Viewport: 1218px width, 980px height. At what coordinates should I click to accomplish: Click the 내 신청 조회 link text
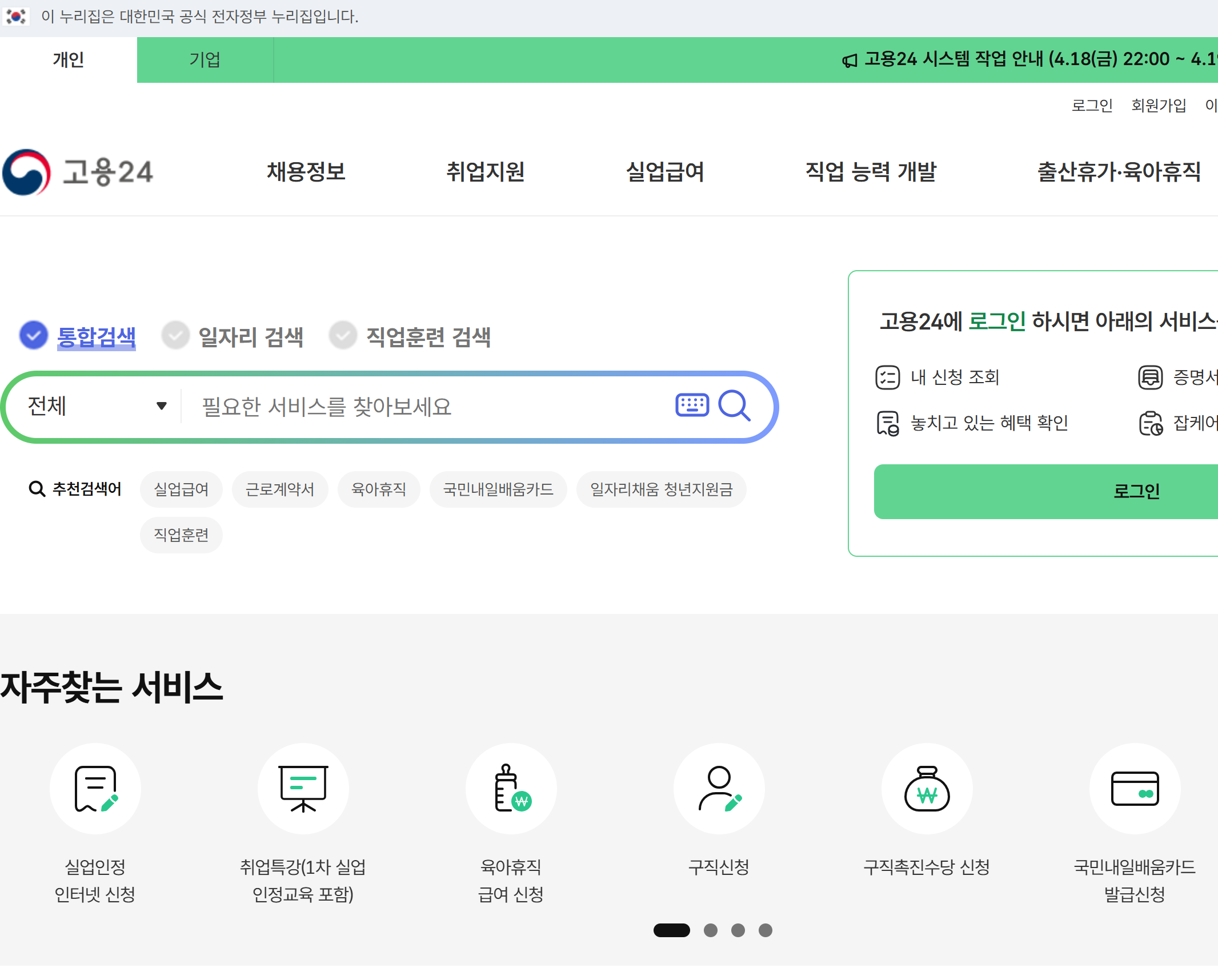click(955, 377)
